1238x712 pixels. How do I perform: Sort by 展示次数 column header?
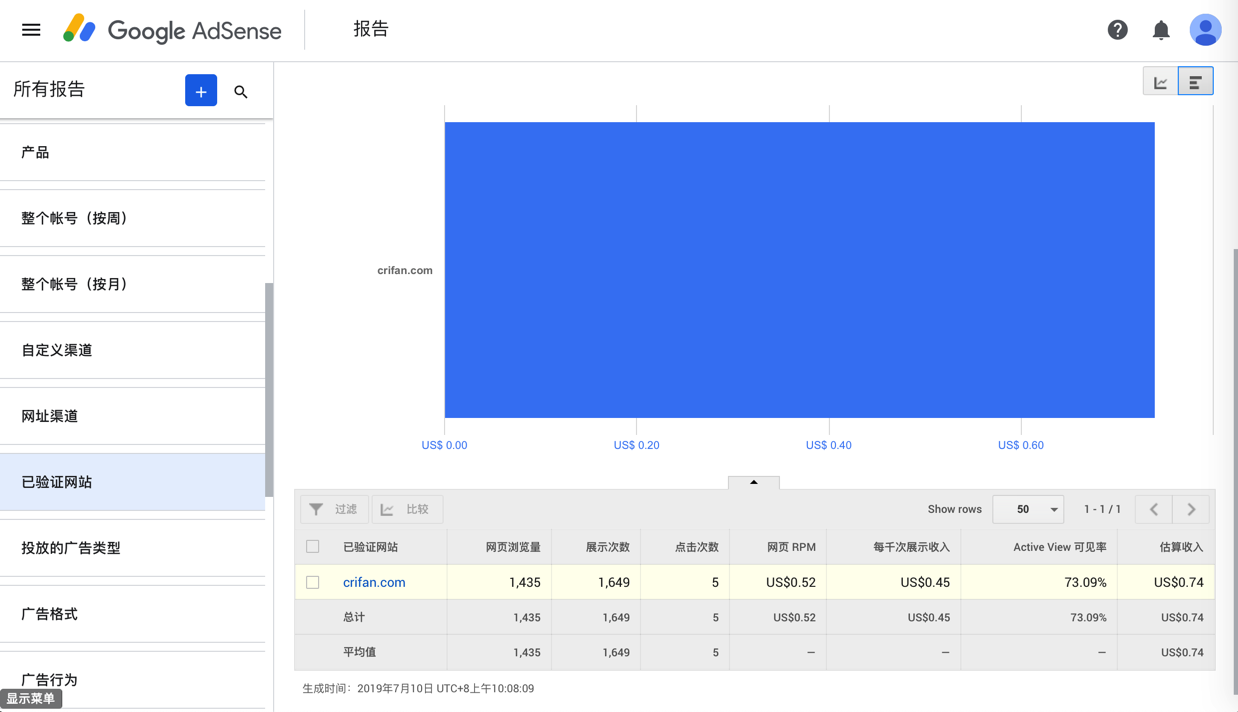pyautogui.click(x=608, y=547)
